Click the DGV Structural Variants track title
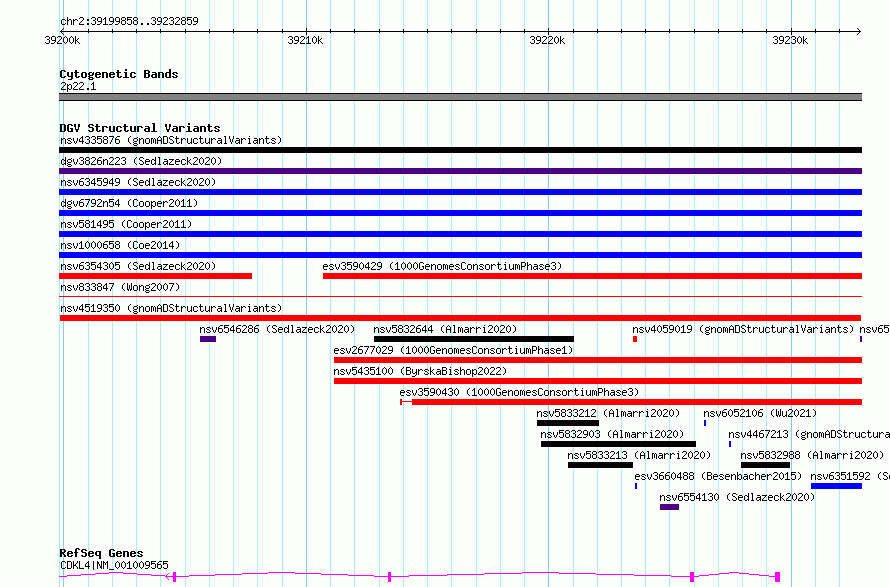Viewport: 890px width, 587px height. 140,128
